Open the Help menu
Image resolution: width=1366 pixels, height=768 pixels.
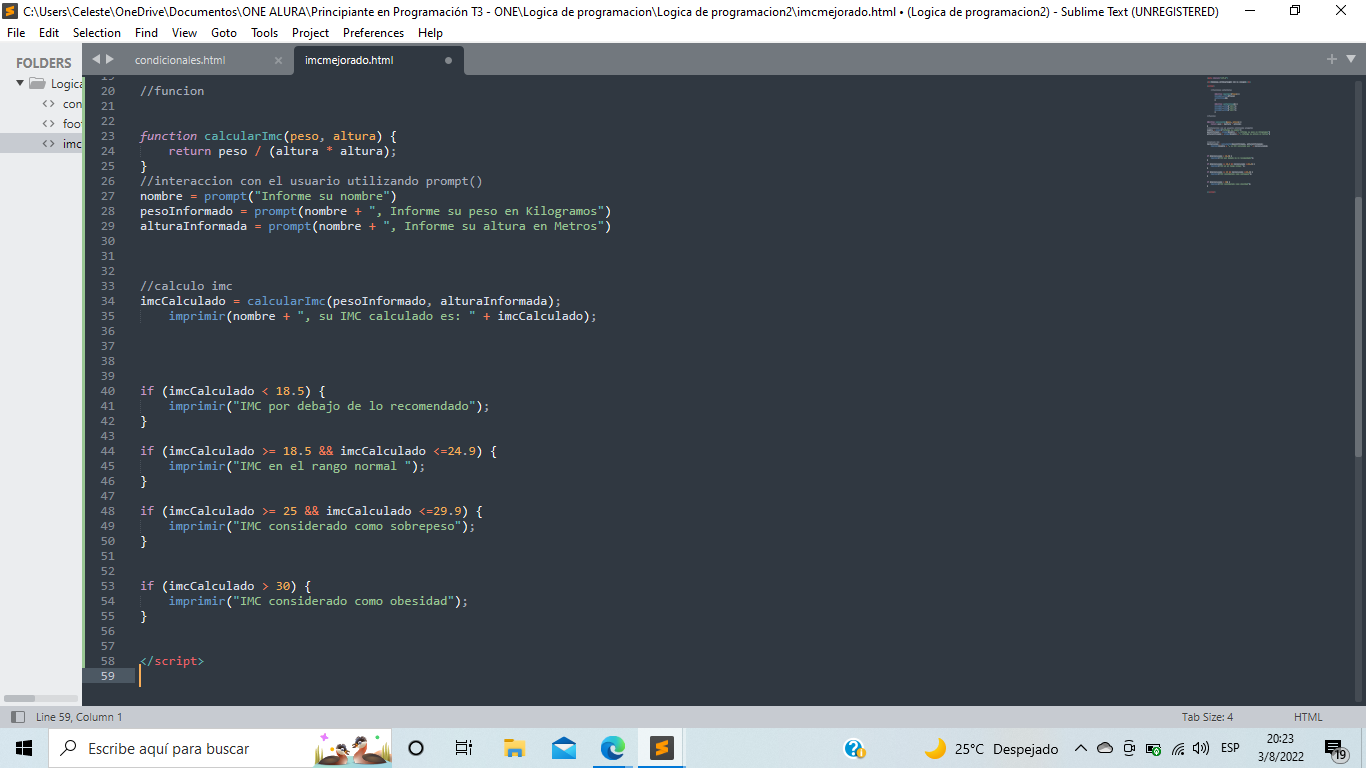pyautogui.click(x=430, y=33)
